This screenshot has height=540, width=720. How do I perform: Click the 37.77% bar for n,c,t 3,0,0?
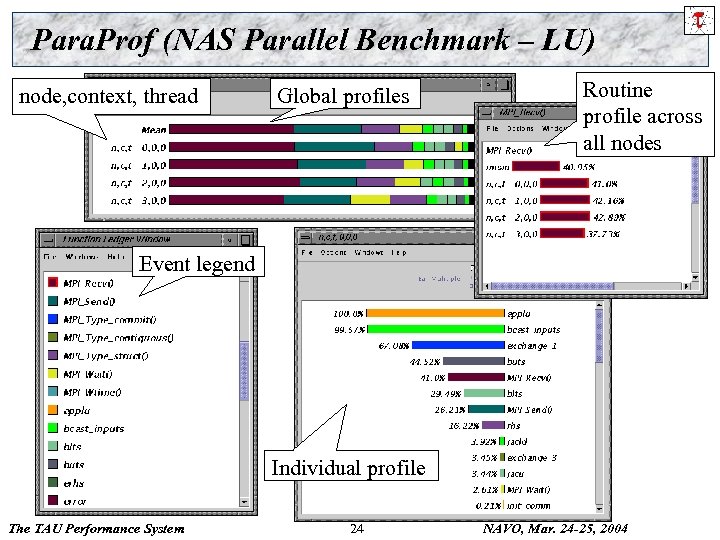[562, 233]
